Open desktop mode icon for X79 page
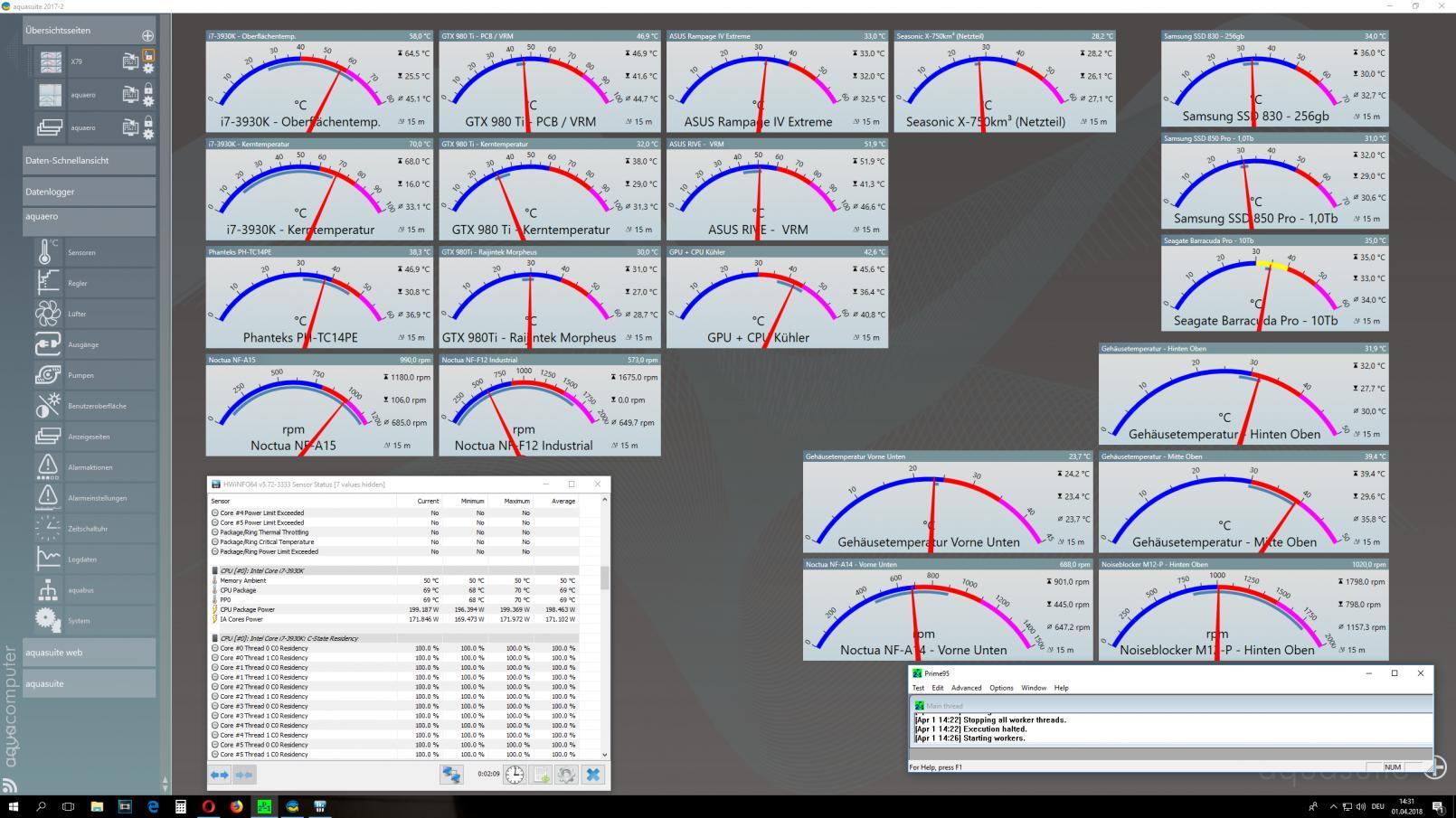The height and width of the screenshot is (818, 1456). point(130,61)
